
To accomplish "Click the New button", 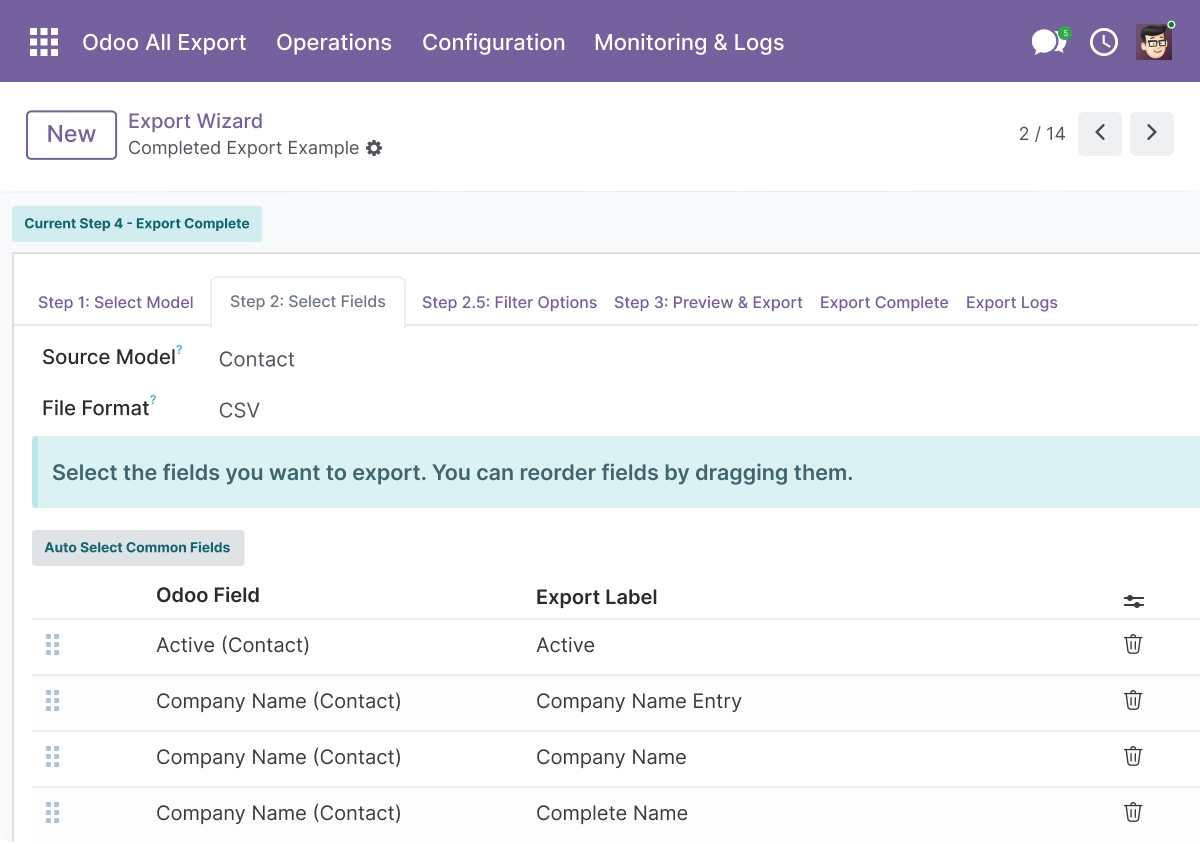I will pos(71,134).
